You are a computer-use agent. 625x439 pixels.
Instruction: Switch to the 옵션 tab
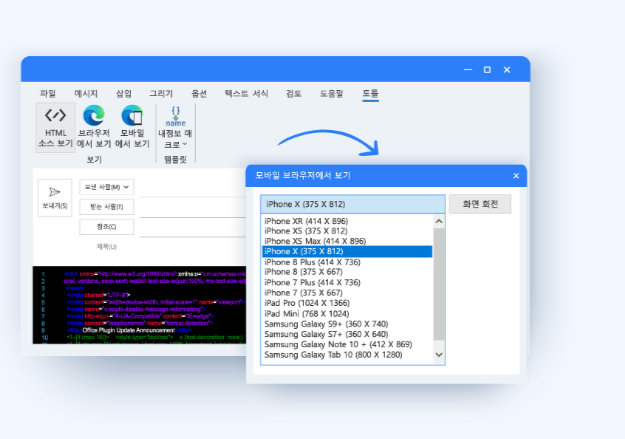(199, 93)
